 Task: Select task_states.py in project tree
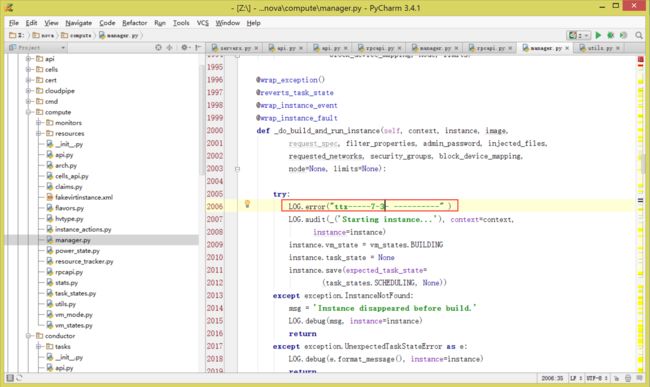pos(75,293)
